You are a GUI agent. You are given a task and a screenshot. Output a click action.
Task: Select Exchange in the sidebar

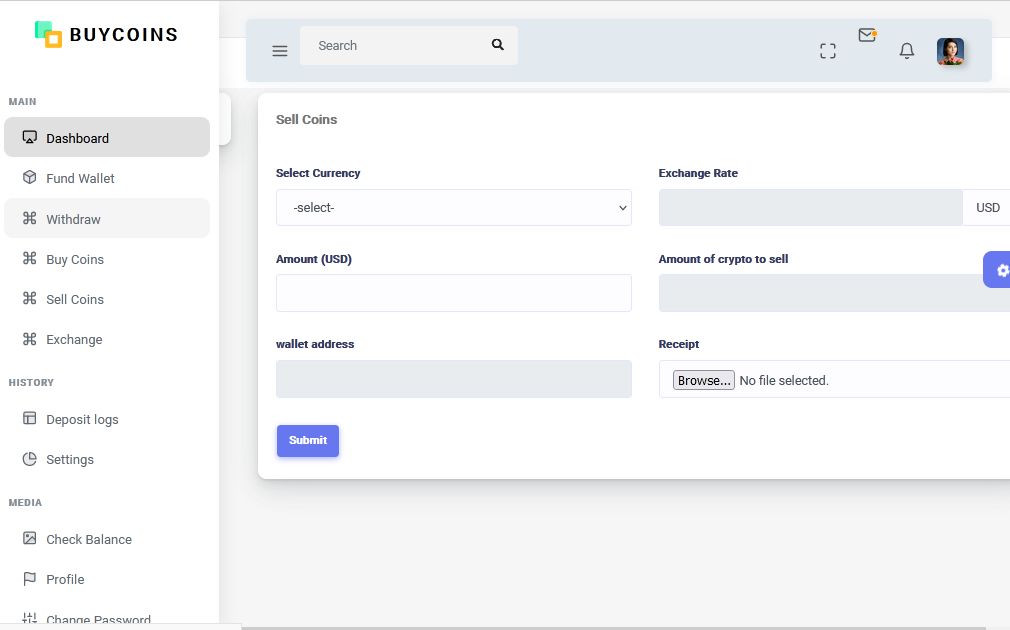74,339
